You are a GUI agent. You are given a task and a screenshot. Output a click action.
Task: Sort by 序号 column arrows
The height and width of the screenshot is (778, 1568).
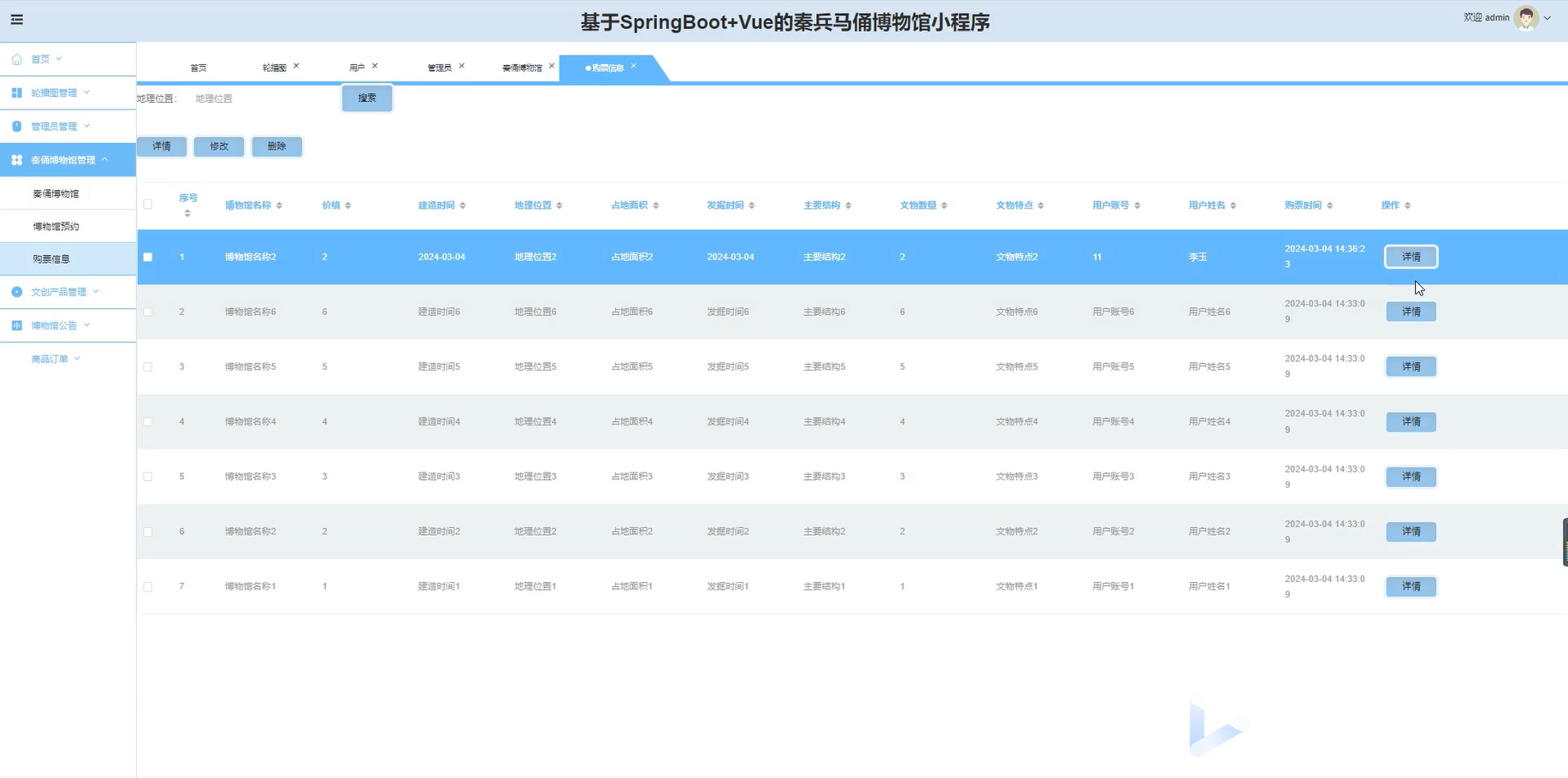tap(187, 213)
